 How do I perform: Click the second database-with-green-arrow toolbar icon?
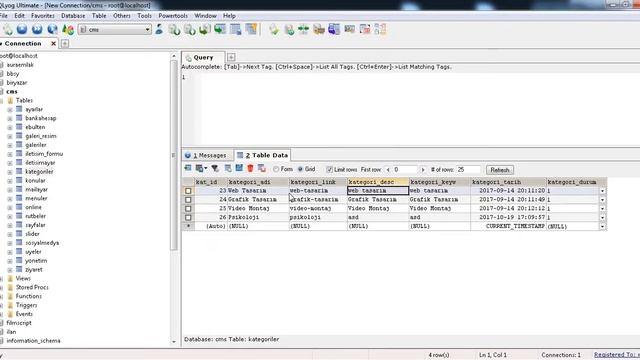[x=189, y=29]
